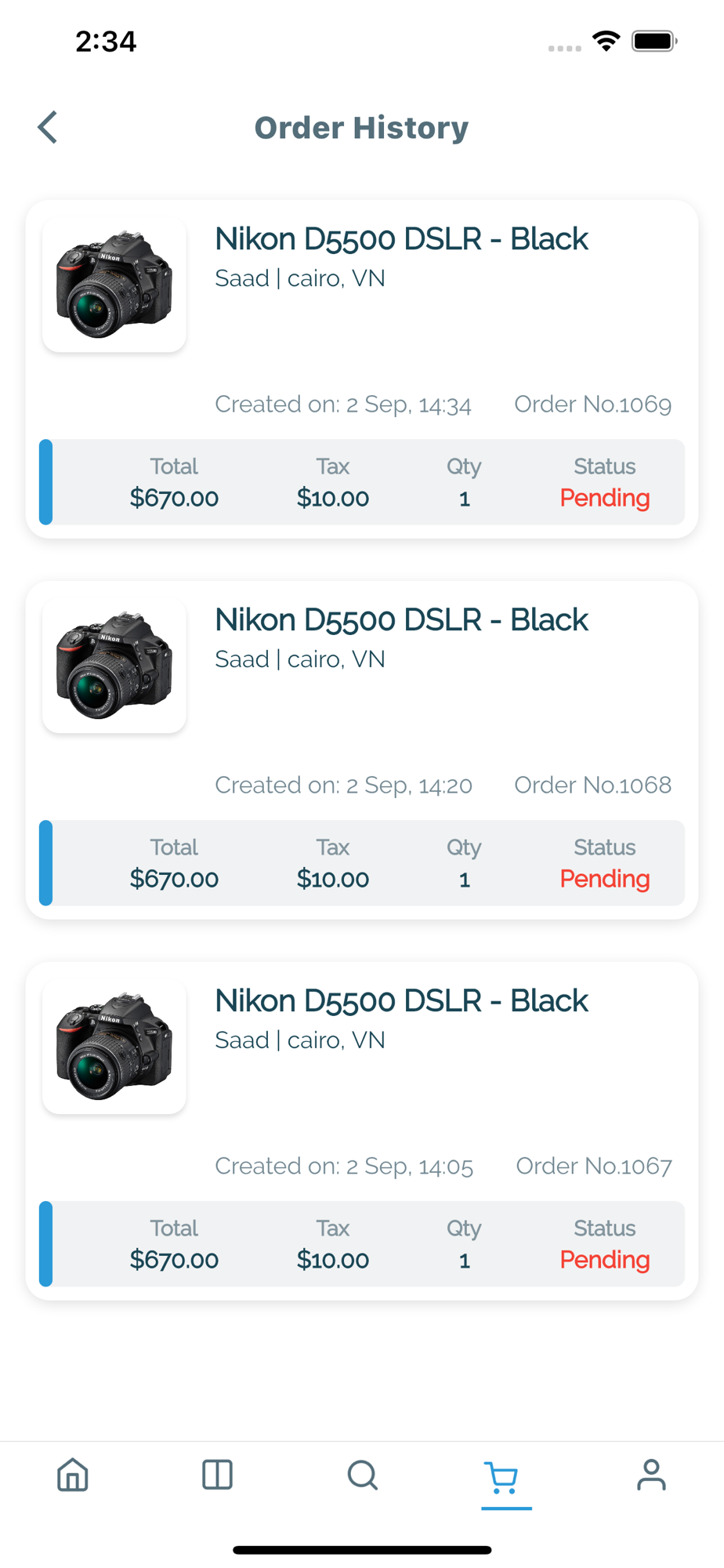Tap the back arrow icon
724x1568 pixels.
(x=48, y=127)
